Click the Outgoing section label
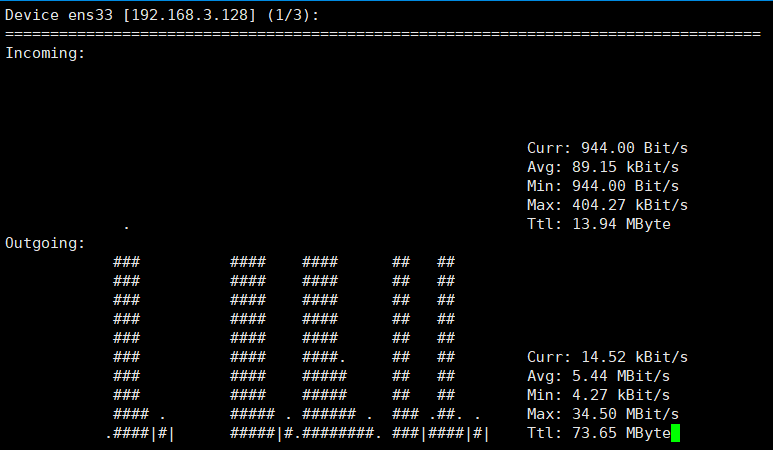The width and height of the screenshot is (773, 450). tap(45, 243)
